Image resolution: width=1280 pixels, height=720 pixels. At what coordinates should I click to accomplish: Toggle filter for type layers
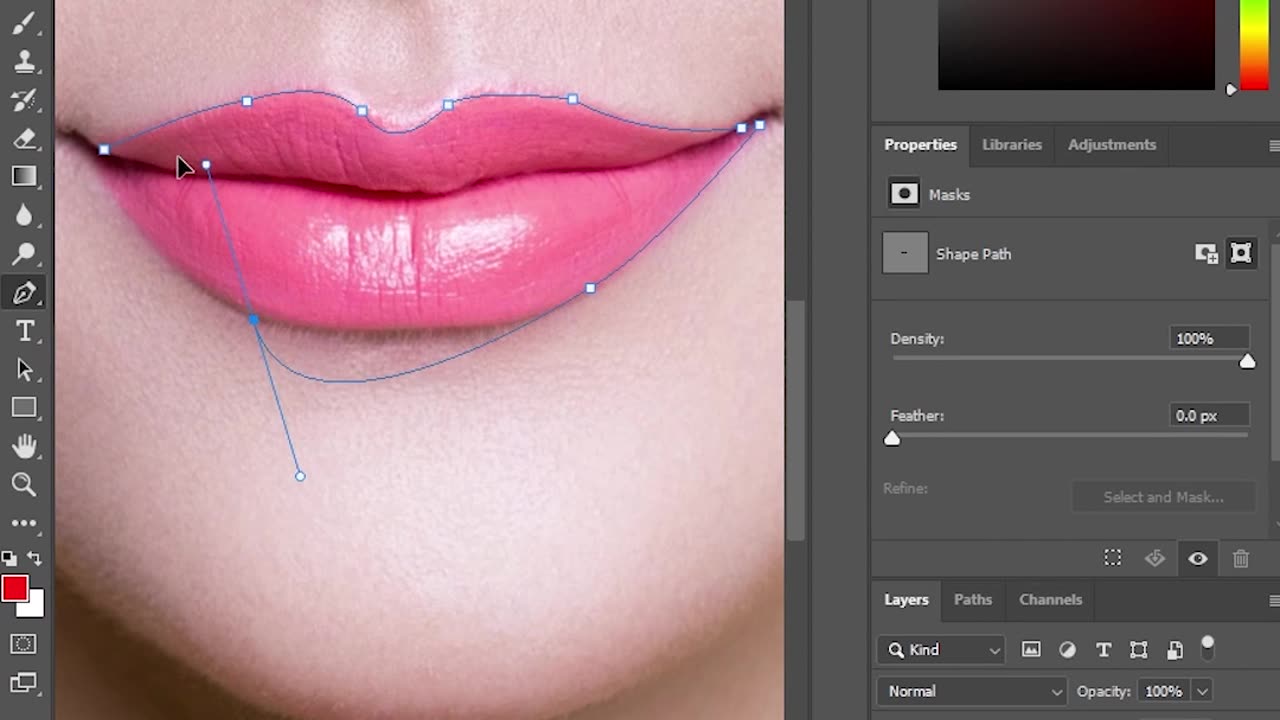click(1103, 650)
